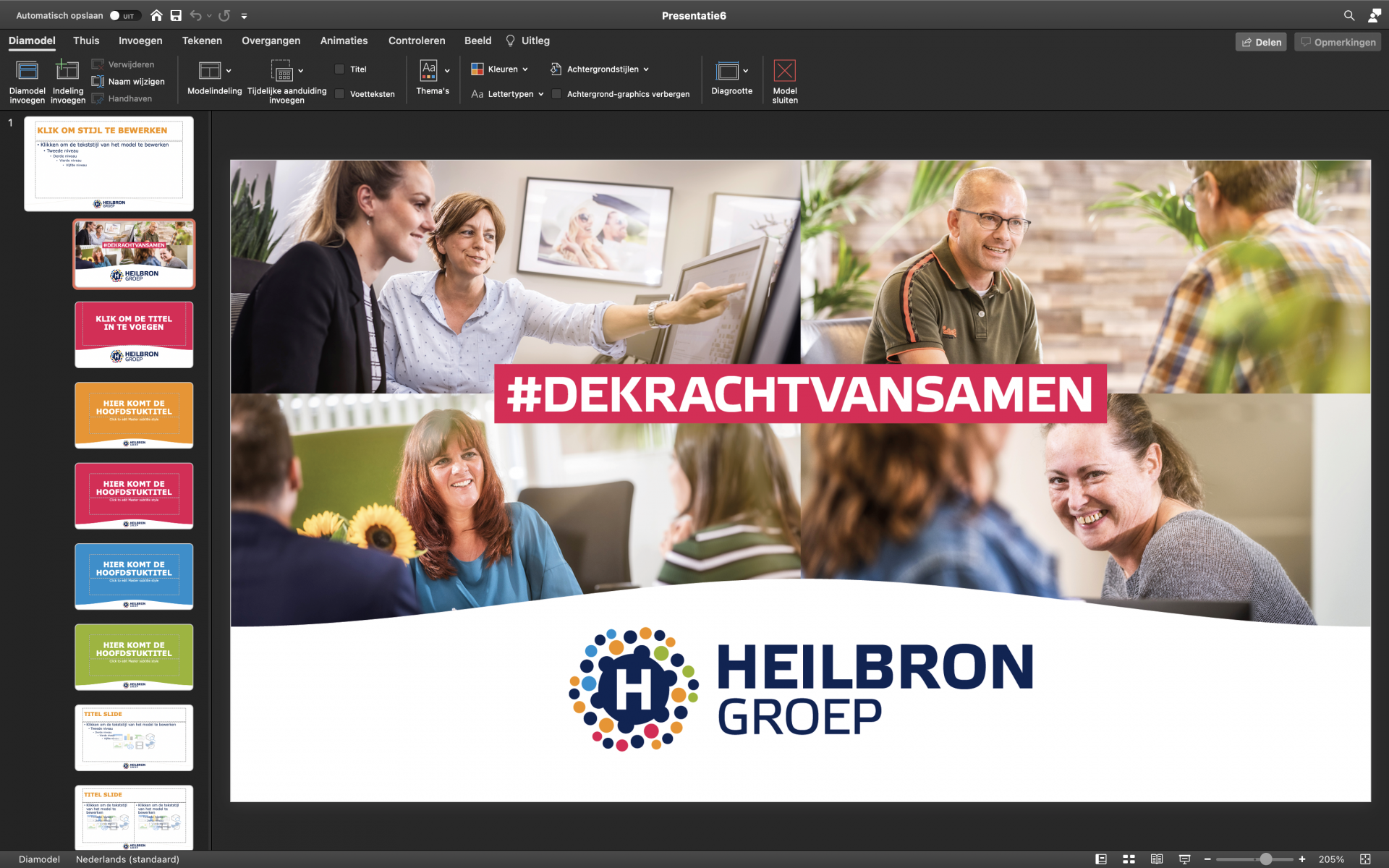Switch to the Overgangen tab
The height and width of the screenshot is (868, 1389).
coord(271,41)
